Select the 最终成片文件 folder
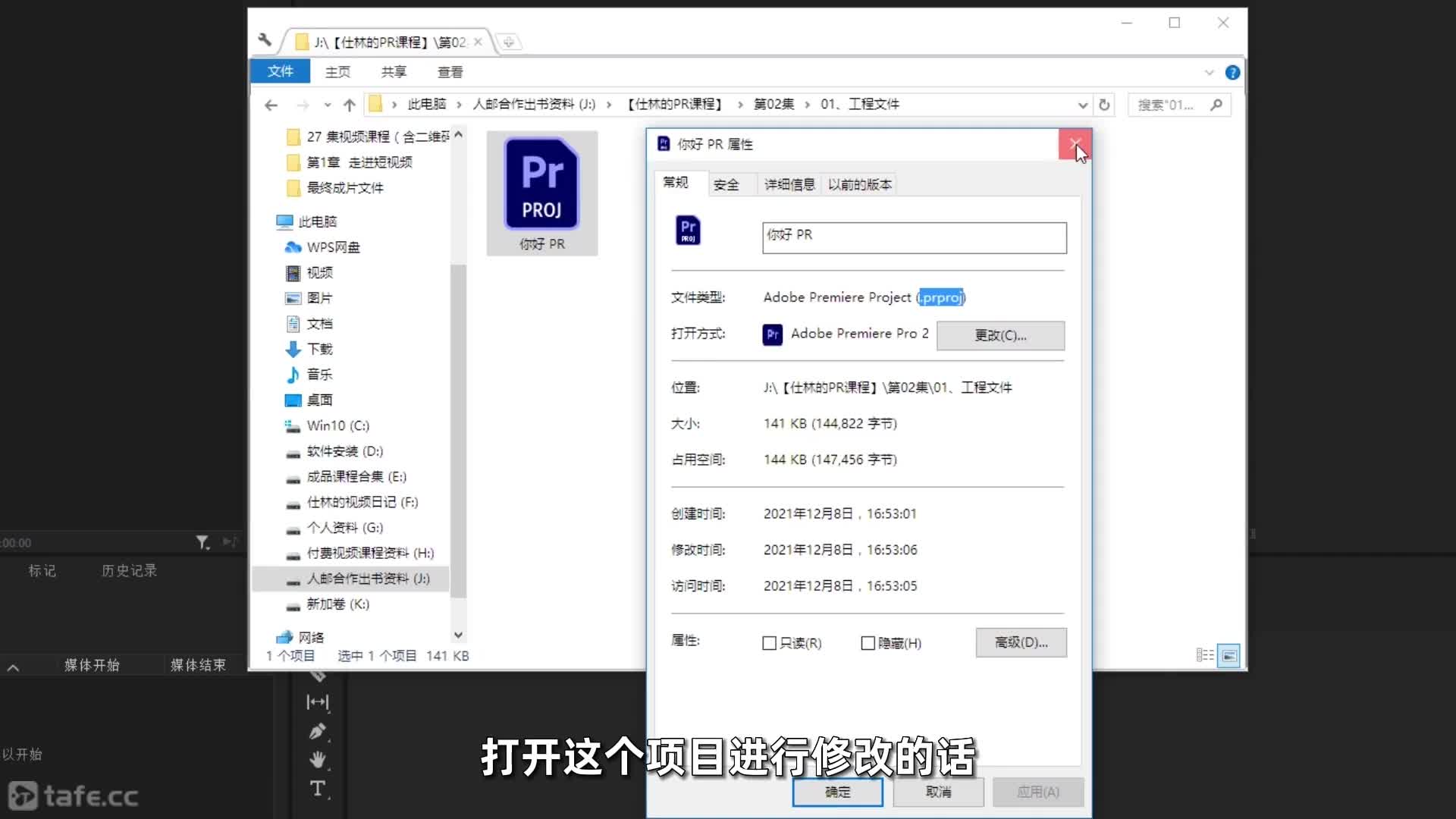Image resolution: width=1456 pixels, height=819 pixels. click(x=335, y=188)
